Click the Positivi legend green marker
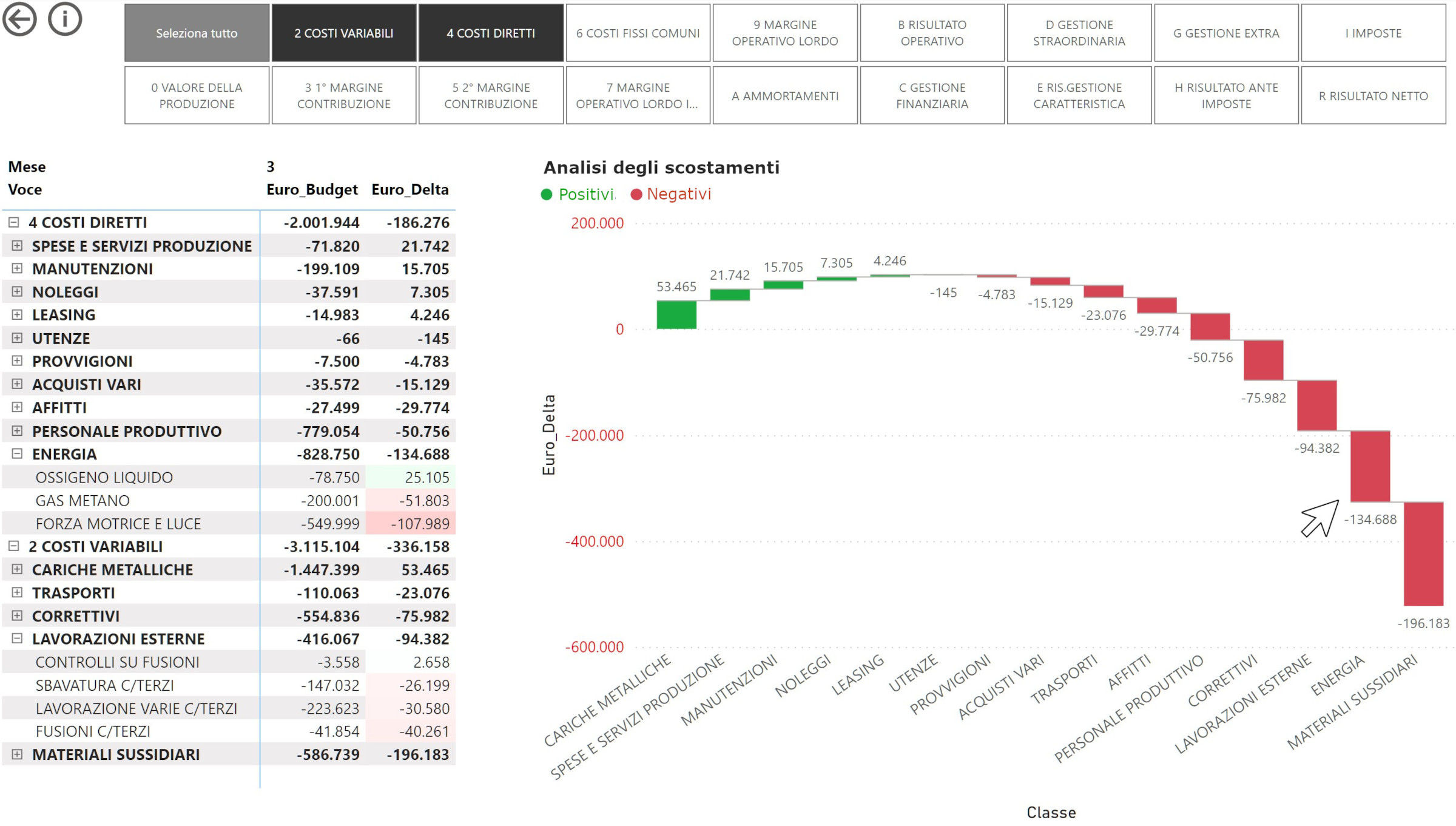 547,194
